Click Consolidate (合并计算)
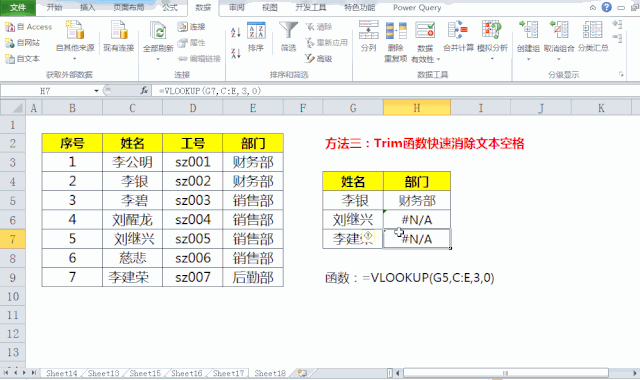Image resolution: width=640 pixels, height=380 pixels. pyautogui.click(x=458, y=36)
